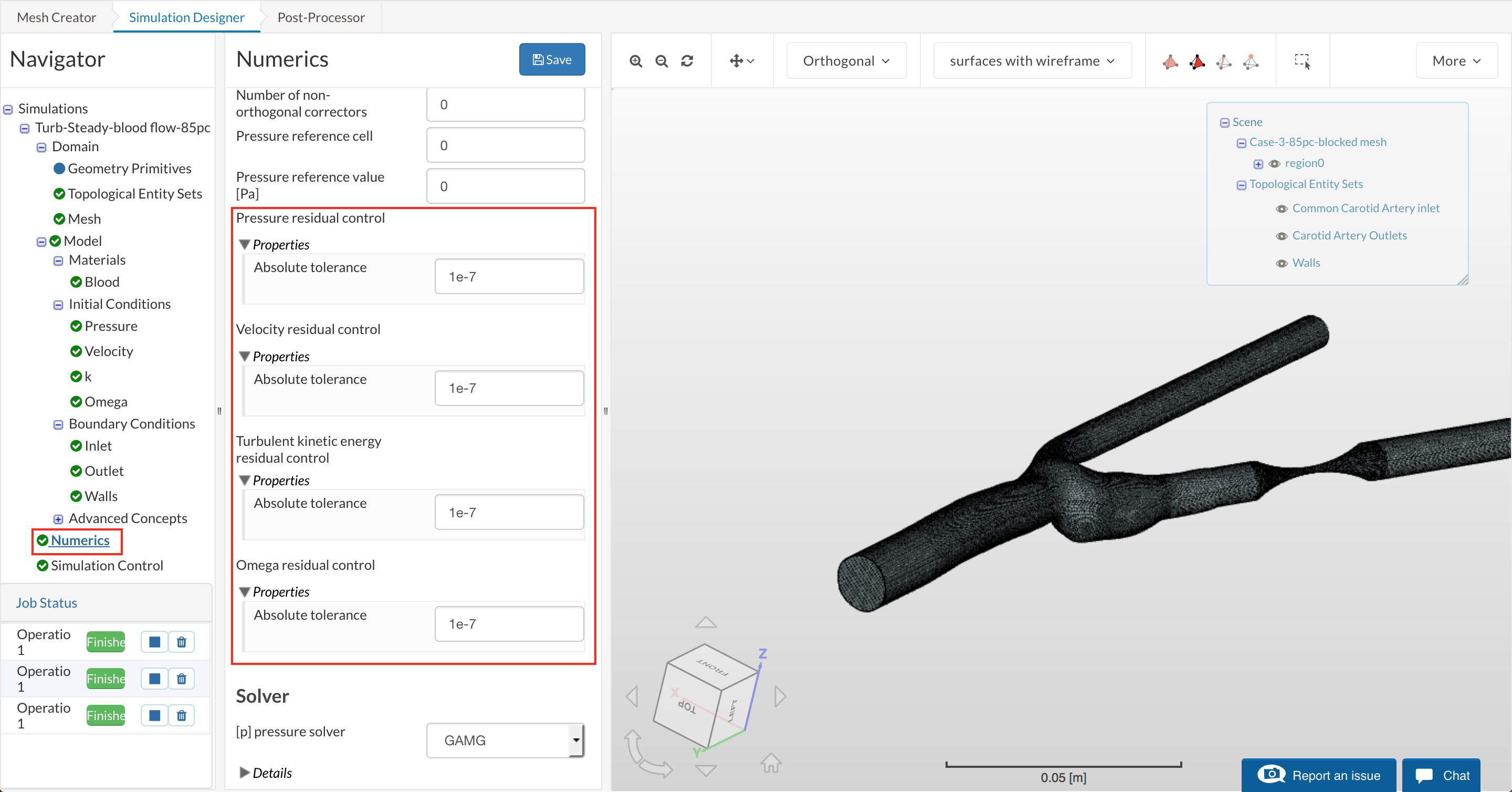Viewport: 1512px width, 792px height.
Task: Expand the Advanced Concepts tree node
Action: 58,519
